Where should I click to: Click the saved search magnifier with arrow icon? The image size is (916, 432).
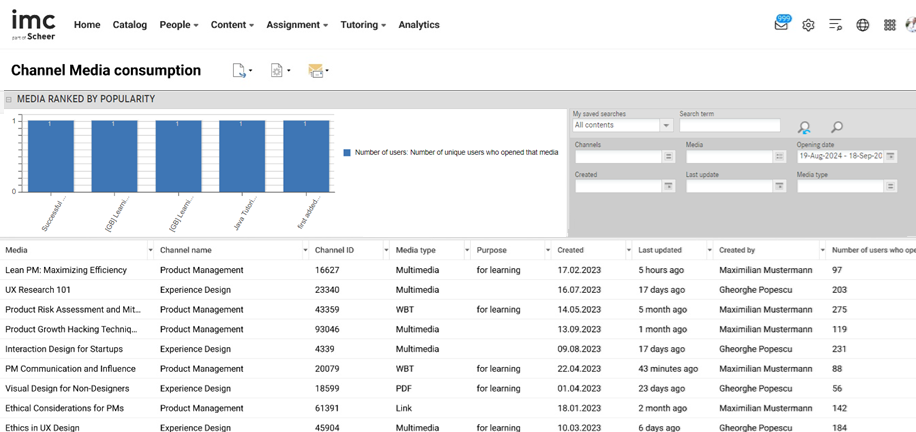804,127
